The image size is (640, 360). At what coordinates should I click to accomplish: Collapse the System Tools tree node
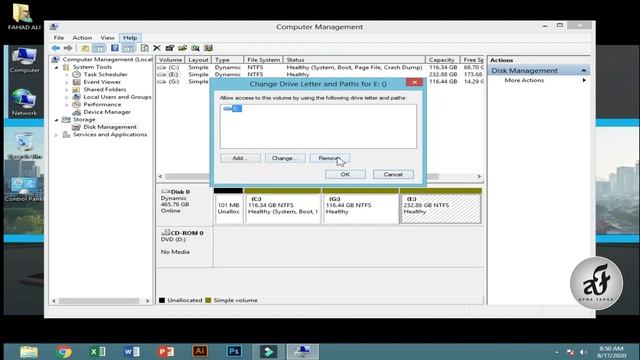click(57, 67)
